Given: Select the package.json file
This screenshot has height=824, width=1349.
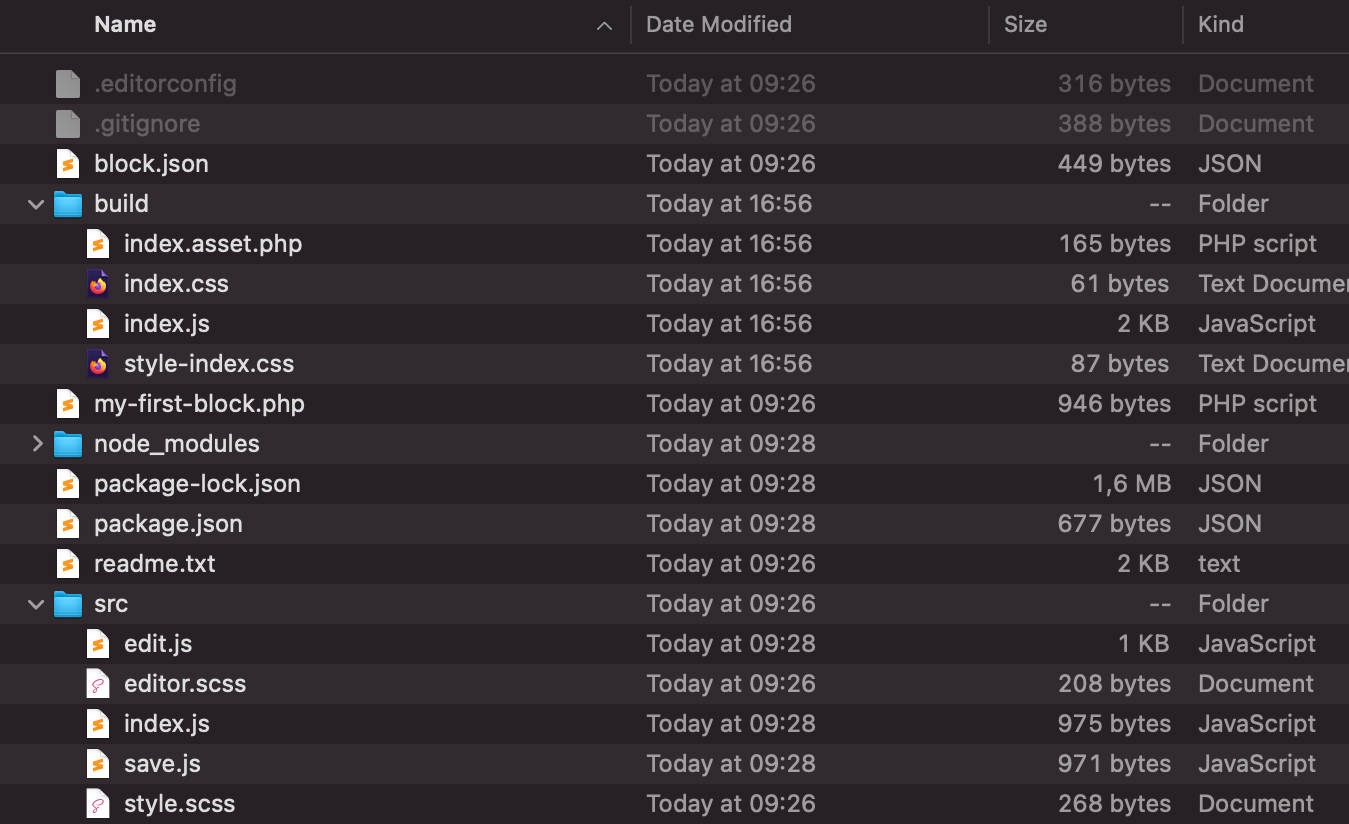Looking at the screenshot, I should click(168, 524).
